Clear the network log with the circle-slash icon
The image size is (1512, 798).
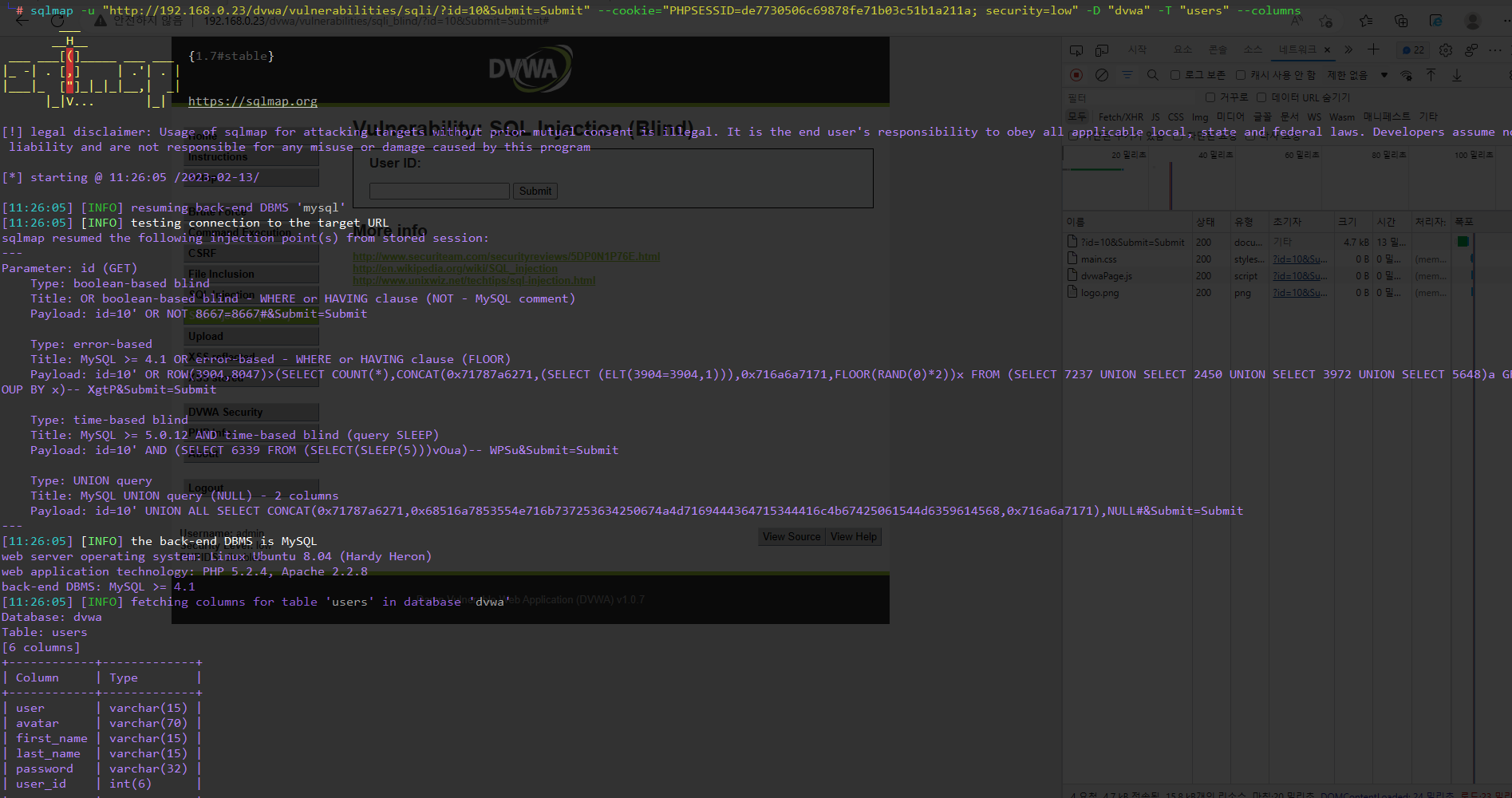[x=1102, y=75]
